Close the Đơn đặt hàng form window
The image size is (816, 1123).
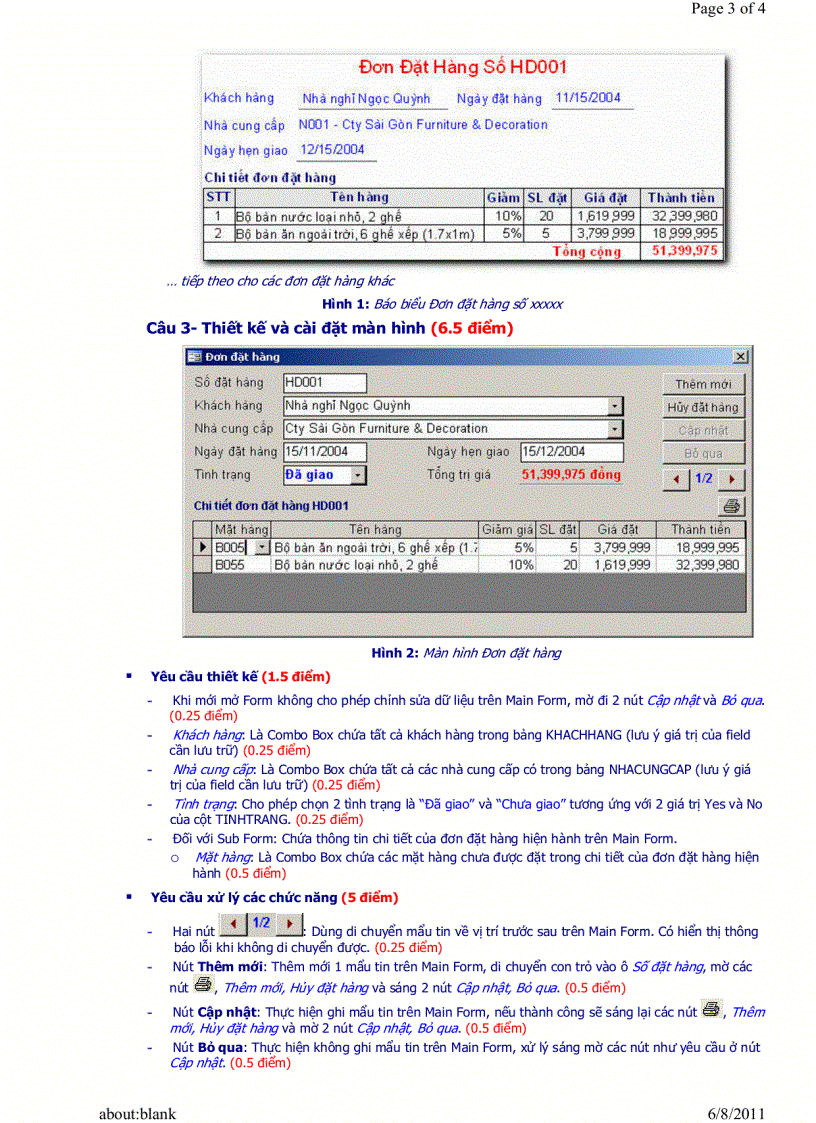click(x=740, y=355)
